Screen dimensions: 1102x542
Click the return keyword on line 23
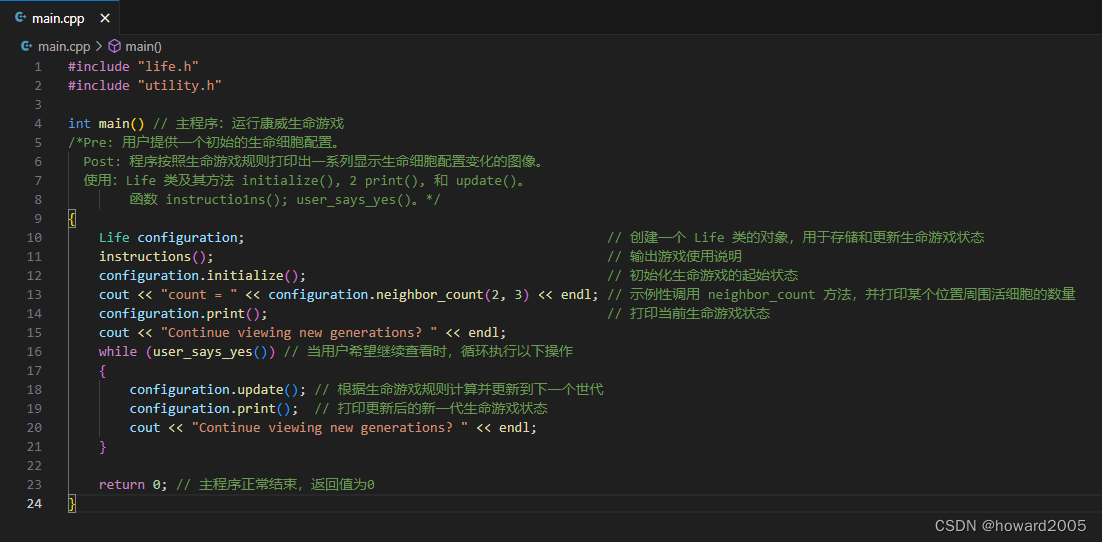tap(121, 484)
